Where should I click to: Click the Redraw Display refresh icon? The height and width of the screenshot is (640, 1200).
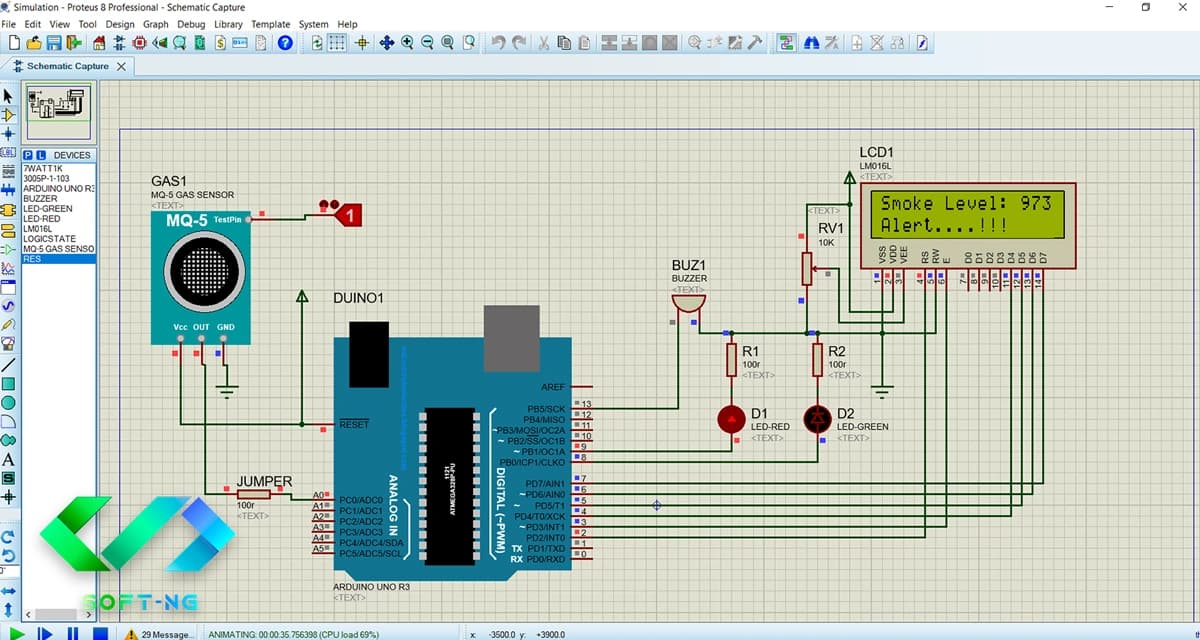coord(317,43)
